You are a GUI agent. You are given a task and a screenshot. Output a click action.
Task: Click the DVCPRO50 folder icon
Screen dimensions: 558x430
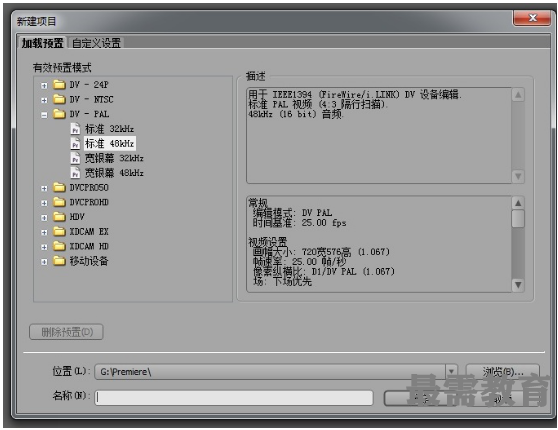pos(59,187)
